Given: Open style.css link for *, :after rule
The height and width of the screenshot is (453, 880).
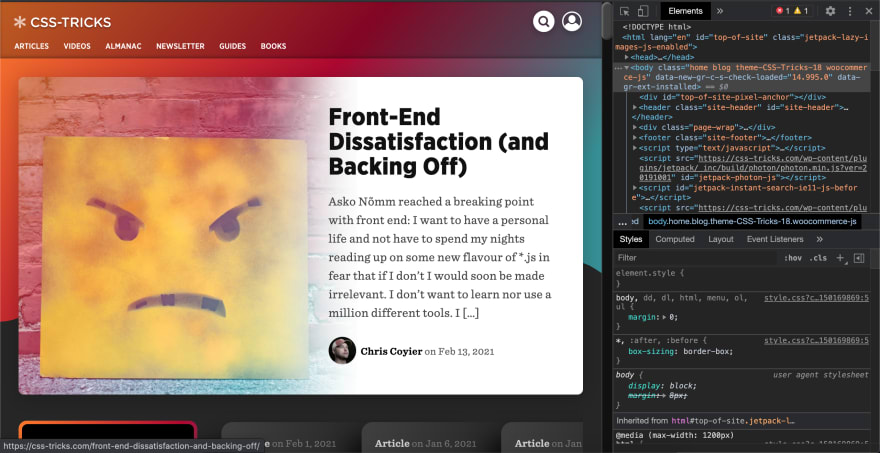Looking at the screenshot, I should tap(816, 340).
